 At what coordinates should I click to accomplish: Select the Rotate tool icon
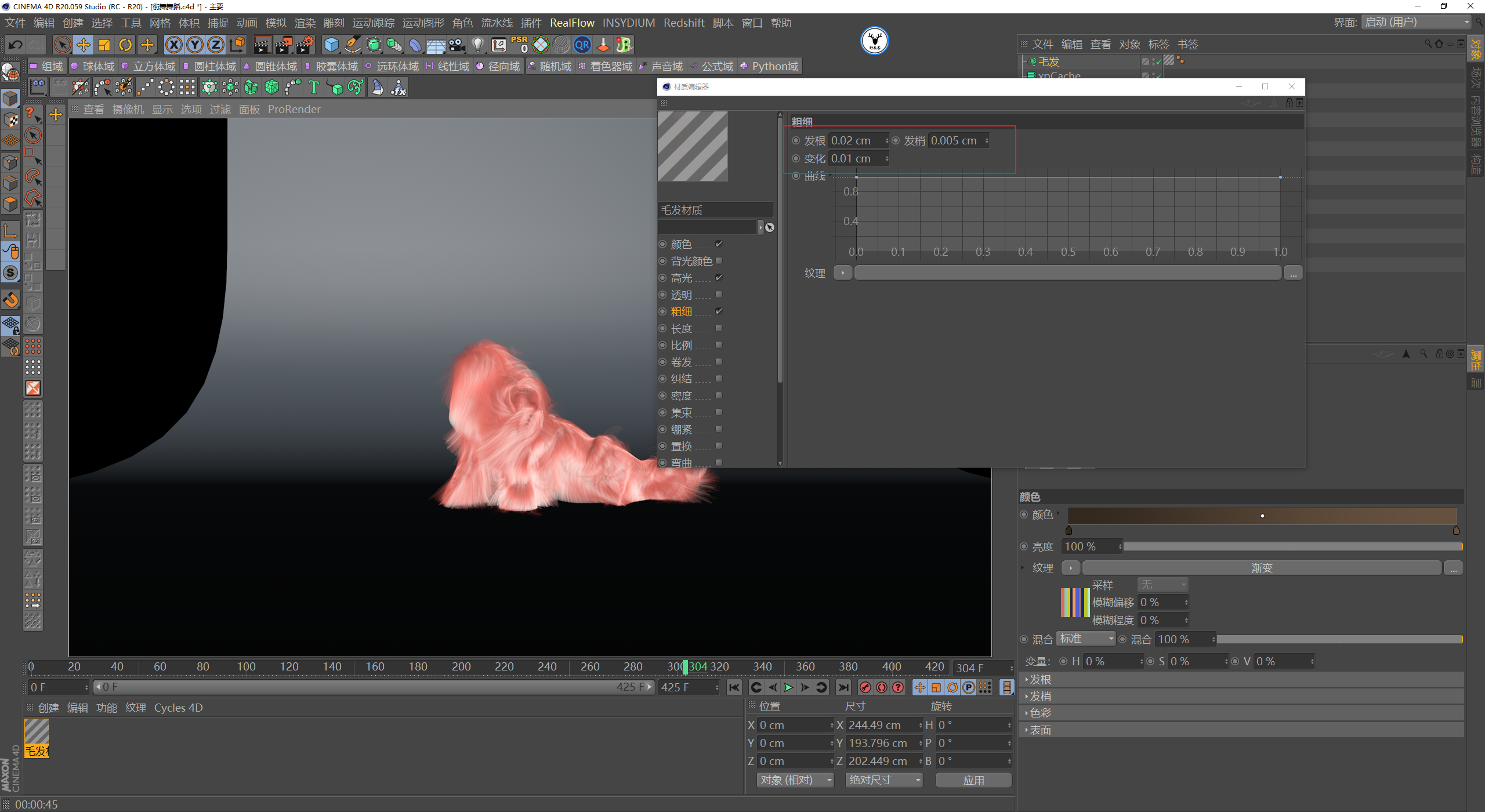click(x=125, y=45)
